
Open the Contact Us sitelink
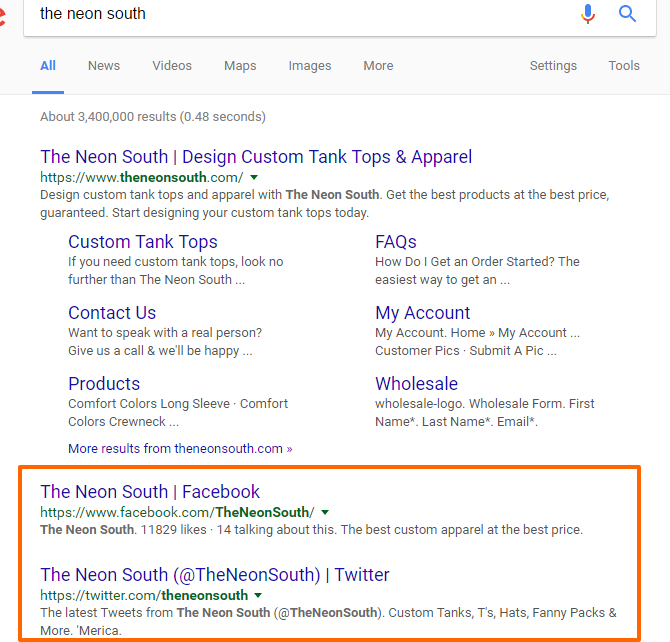pos(112,313)
